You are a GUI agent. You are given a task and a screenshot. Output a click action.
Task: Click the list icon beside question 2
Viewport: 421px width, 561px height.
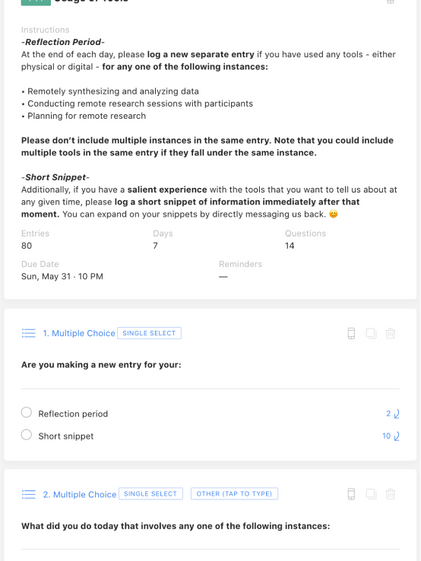click(29, 494)
